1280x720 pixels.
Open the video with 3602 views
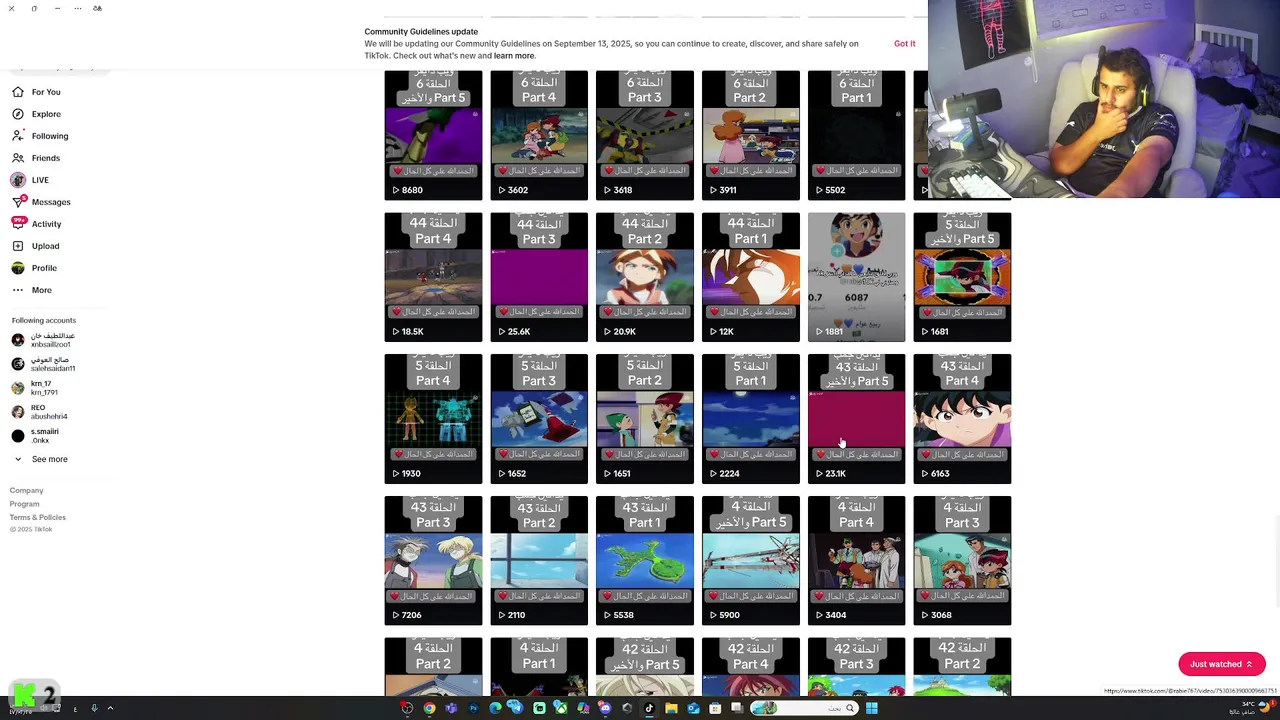pyautogui.click(x=539, y=135)
